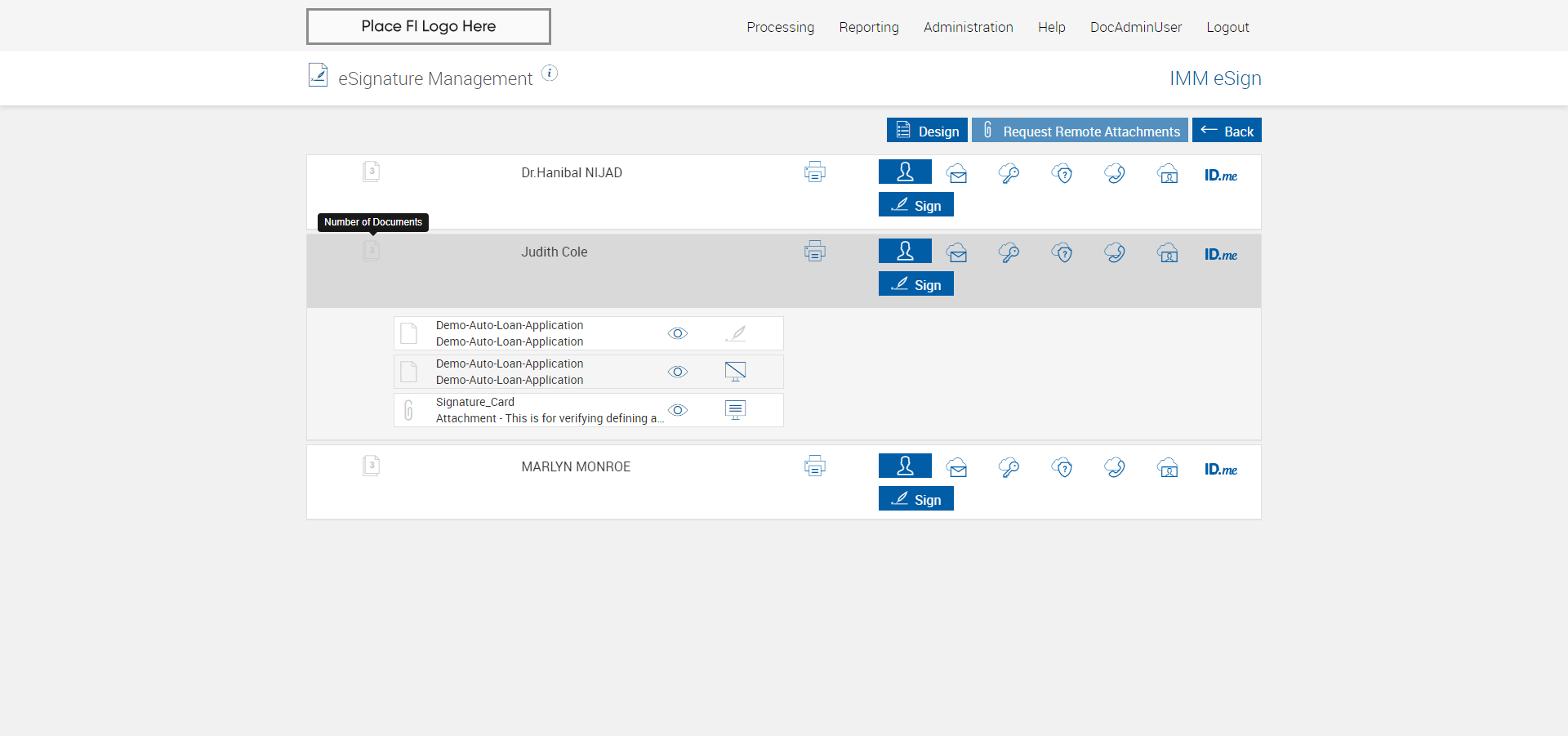Click the info icon beside eSignature Management
Screen dimensions: 1568x736
(x=550, y=74)
